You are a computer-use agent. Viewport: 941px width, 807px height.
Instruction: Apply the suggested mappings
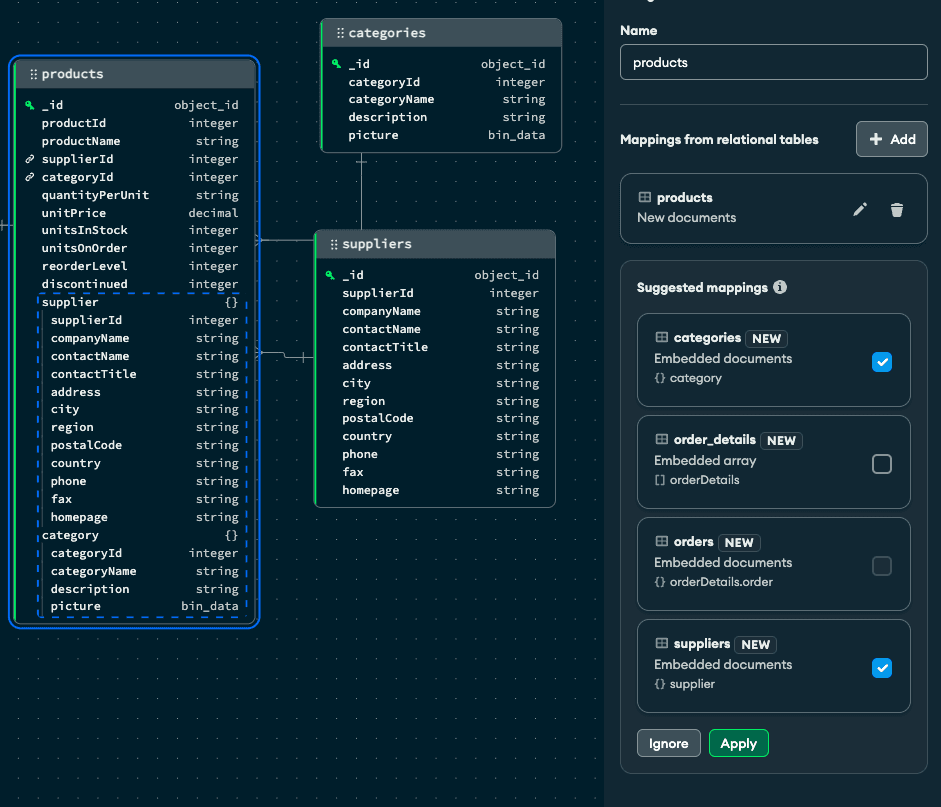[738, 743]
